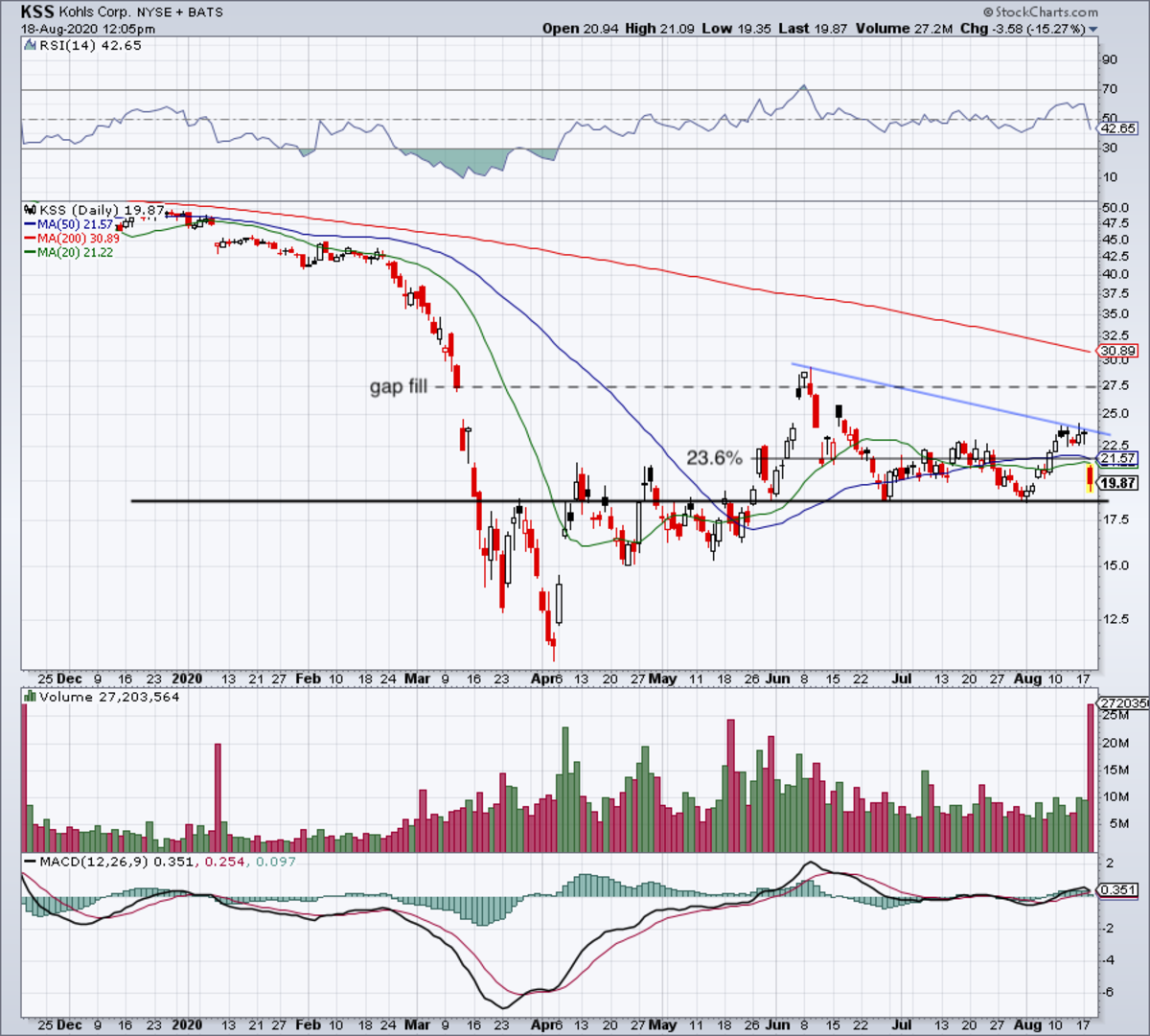1150x1036 pixels.
Task: Click the 2020 label on upper date axis
Action: pos(187,679)
